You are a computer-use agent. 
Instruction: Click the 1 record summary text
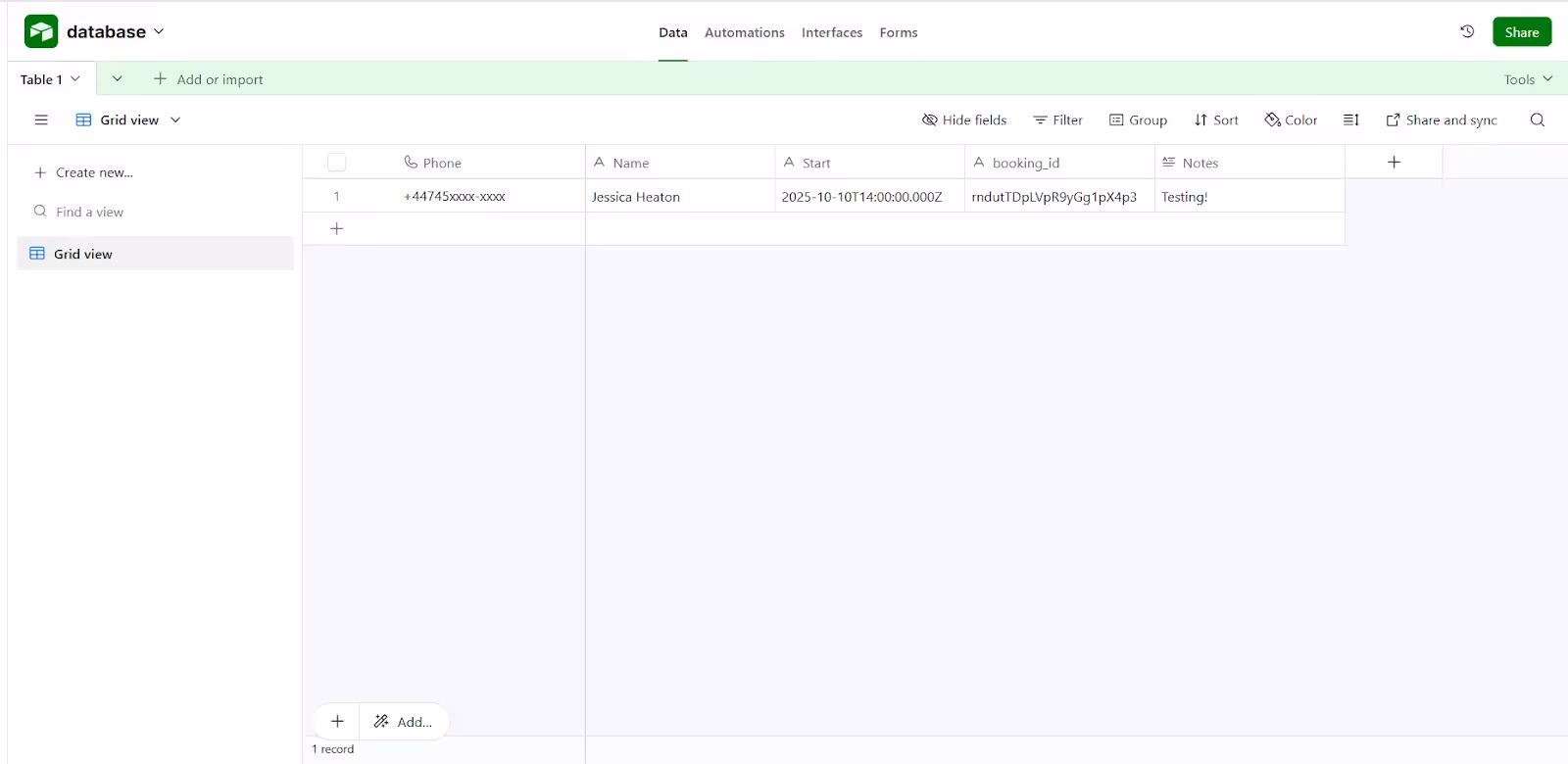333,749
